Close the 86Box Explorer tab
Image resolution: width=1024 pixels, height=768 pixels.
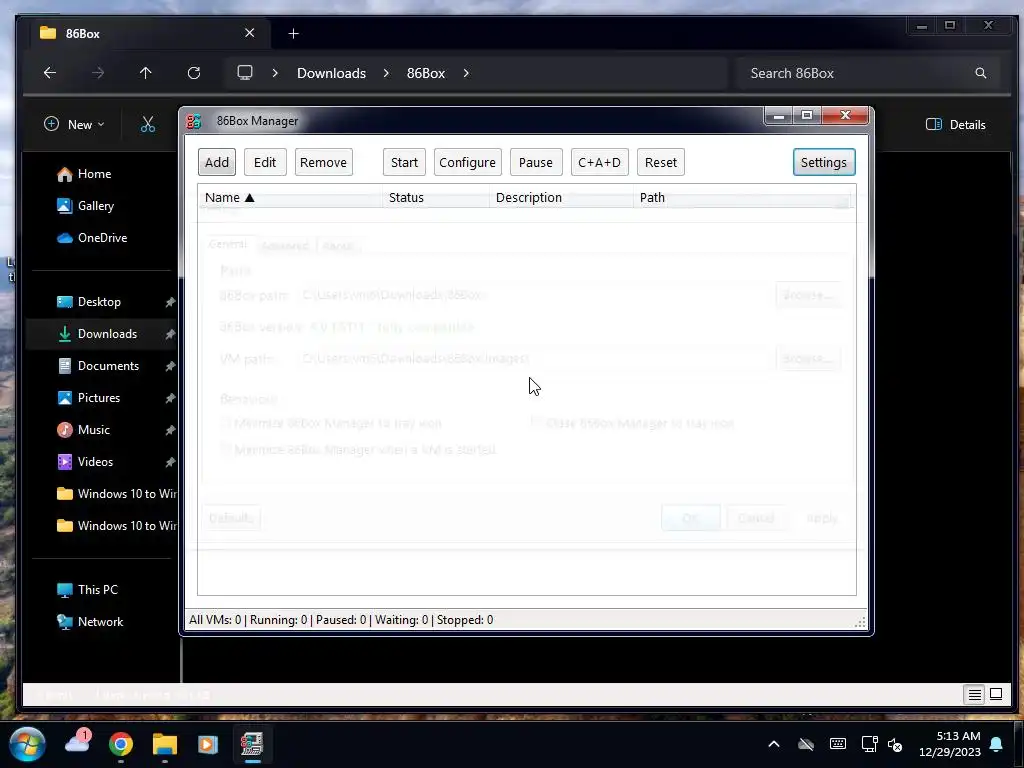pyautogui.click(x=249, y=33)
